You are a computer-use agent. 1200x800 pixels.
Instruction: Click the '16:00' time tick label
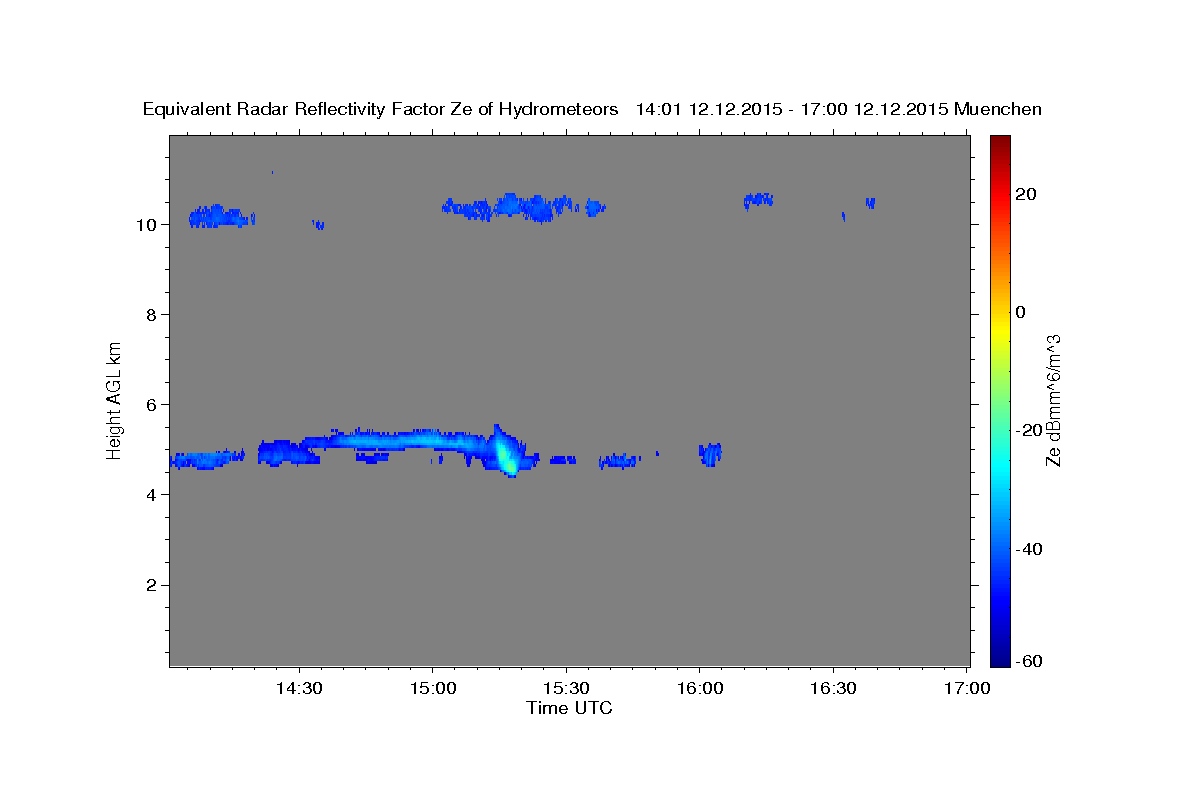[700, 688]
